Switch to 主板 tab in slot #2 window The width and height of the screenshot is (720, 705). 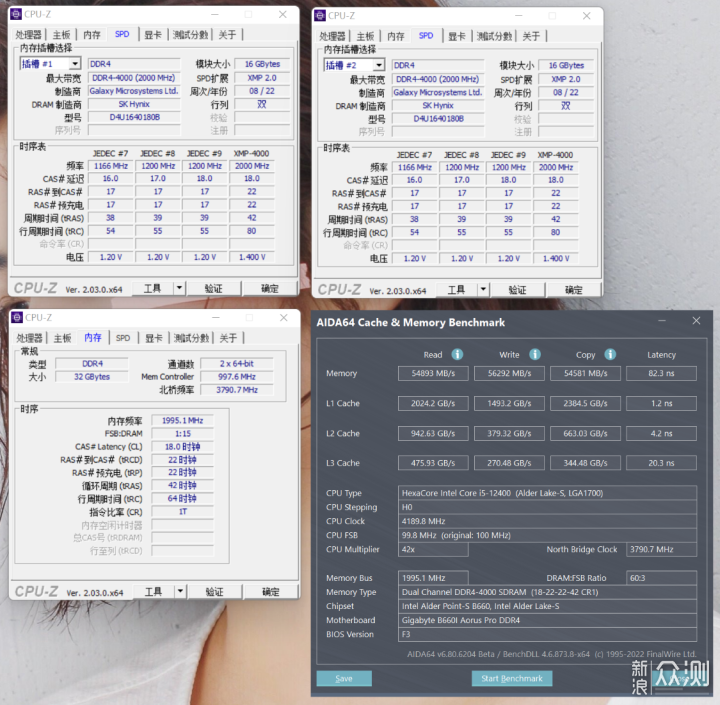[365, 36]
